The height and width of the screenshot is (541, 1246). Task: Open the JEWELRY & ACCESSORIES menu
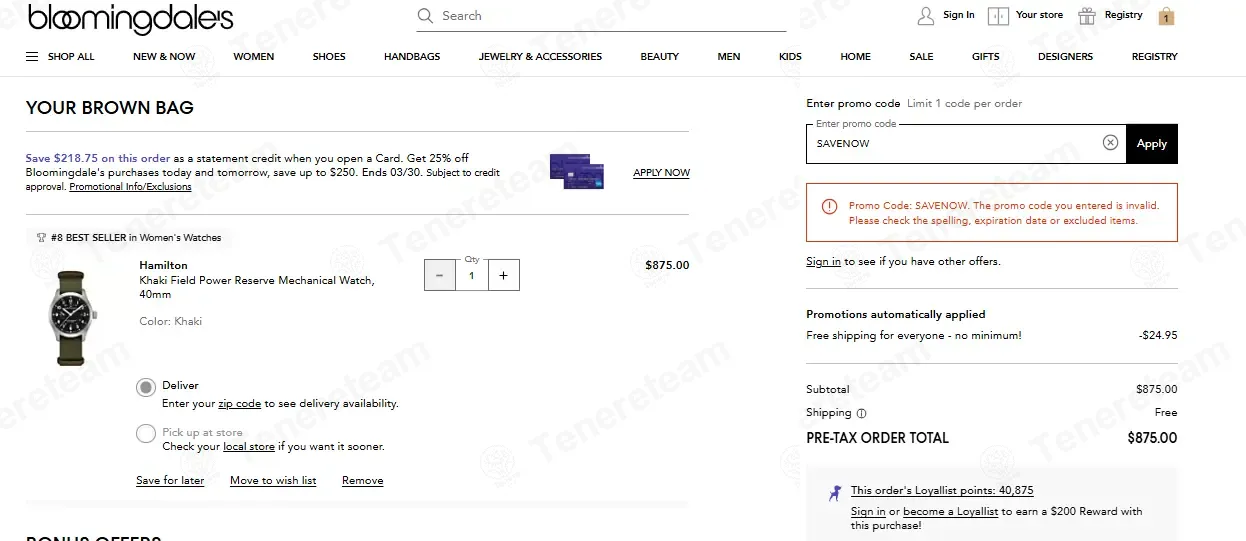pyautogui.click(x=540, y=57)
